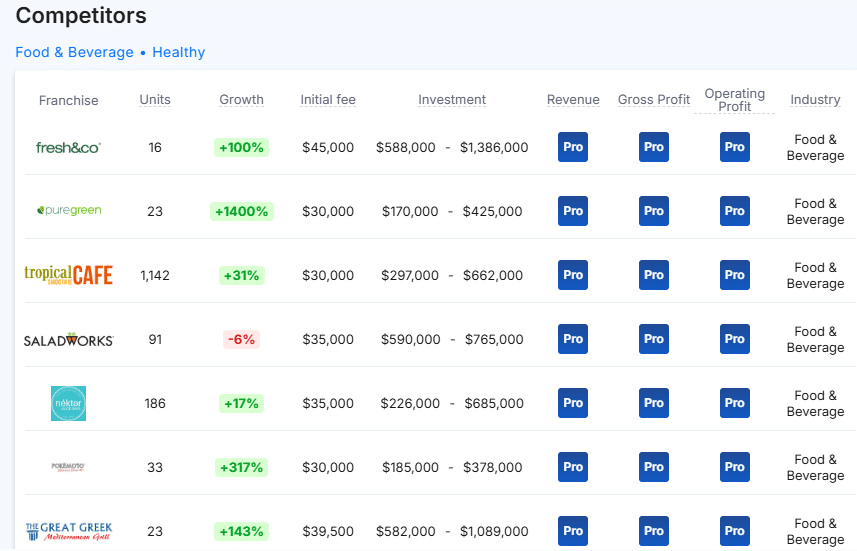Click the Operating Profit Pro badge for fresh&co

pos(735,147)
